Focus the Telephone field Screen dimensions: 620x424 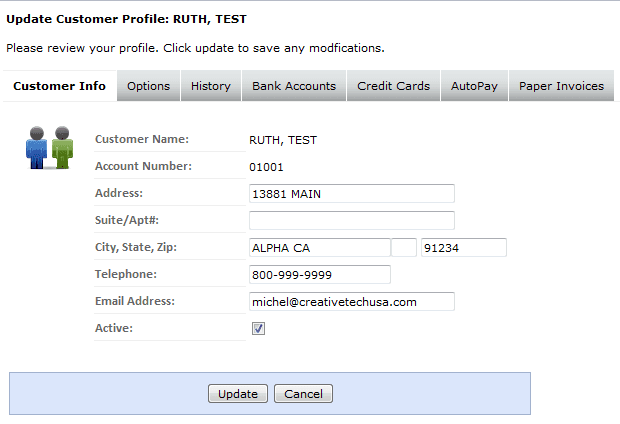click(x=319, y=274)
